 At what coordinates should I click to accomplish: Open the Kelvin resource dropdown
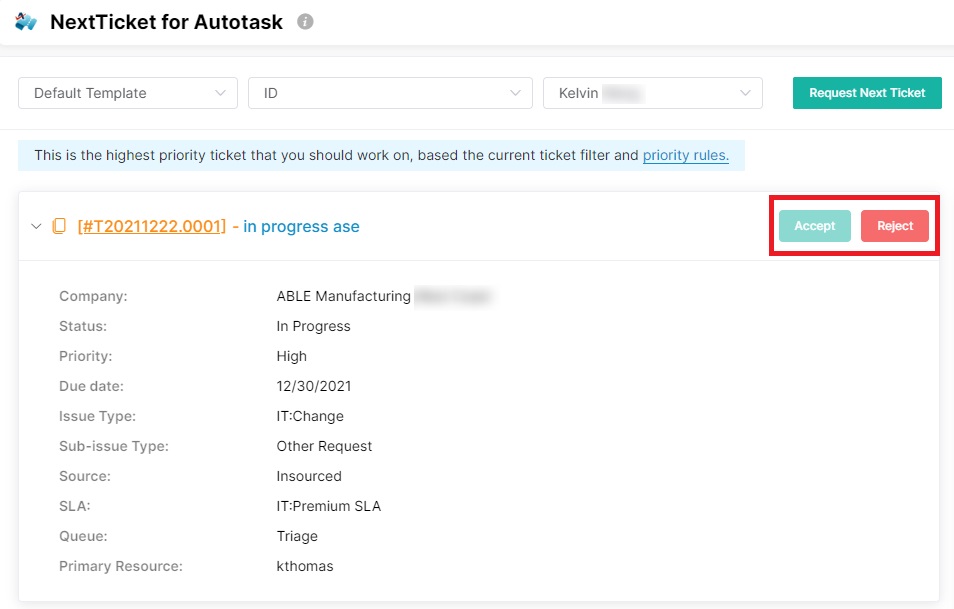[652, 93]
